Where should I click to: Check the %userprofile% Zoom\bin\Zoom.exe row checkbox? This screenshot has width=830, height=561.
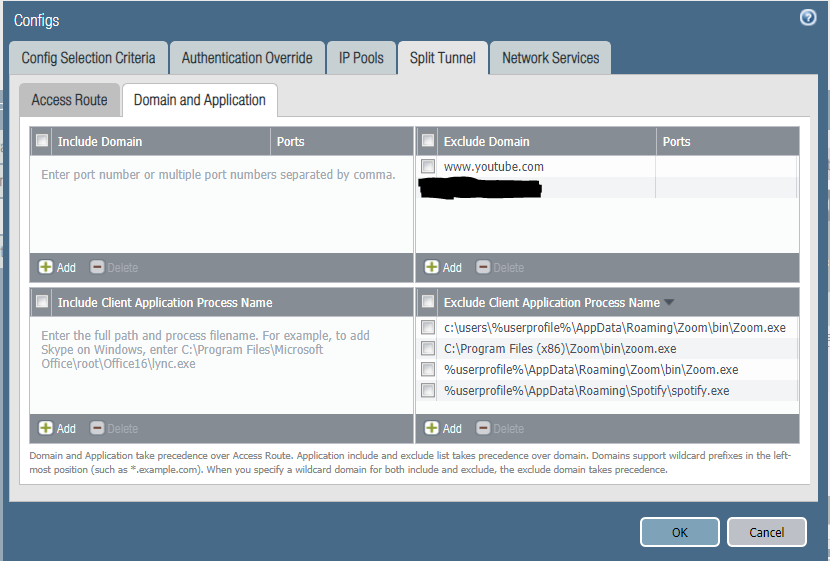pos(428,369)
